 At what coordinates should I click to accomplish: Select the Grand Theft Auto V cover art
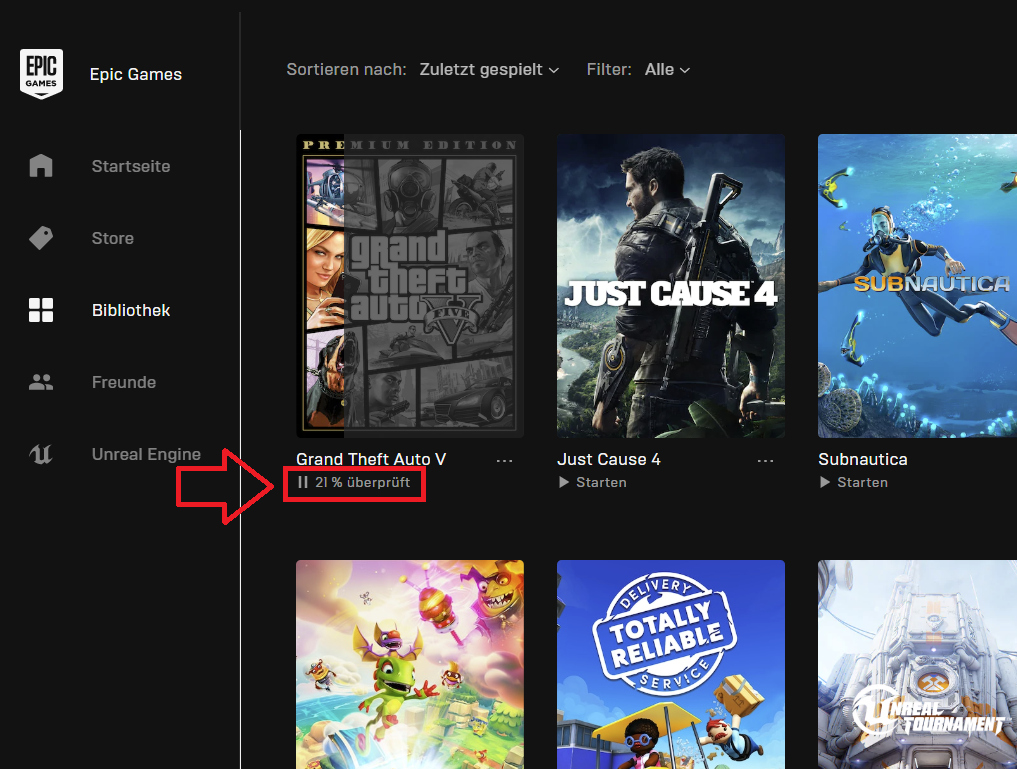[410, 286]
